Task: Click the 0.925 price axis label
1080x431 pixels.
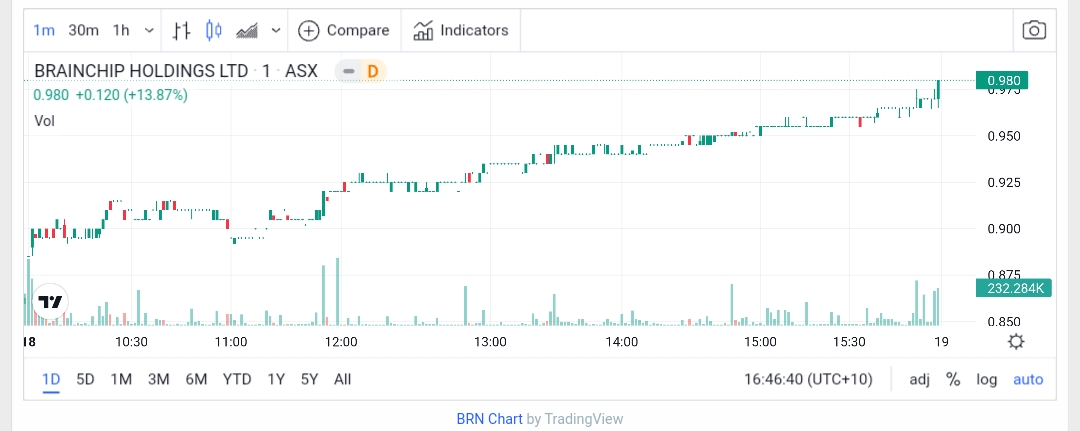Action: pyautogui.click(x=1004, y=182)
